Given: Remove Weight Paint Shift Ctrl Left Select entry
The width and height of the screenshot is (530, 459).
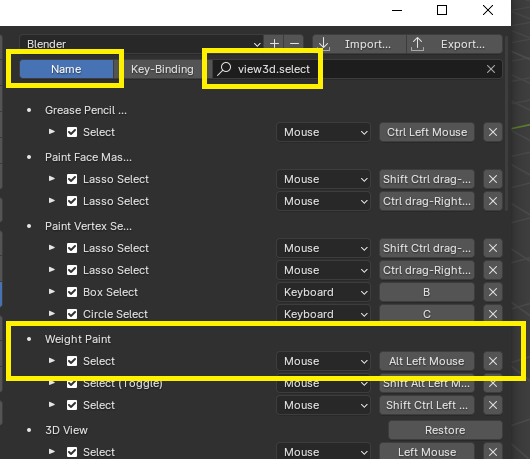Looking at the screenshot, I should click(493, 405).
